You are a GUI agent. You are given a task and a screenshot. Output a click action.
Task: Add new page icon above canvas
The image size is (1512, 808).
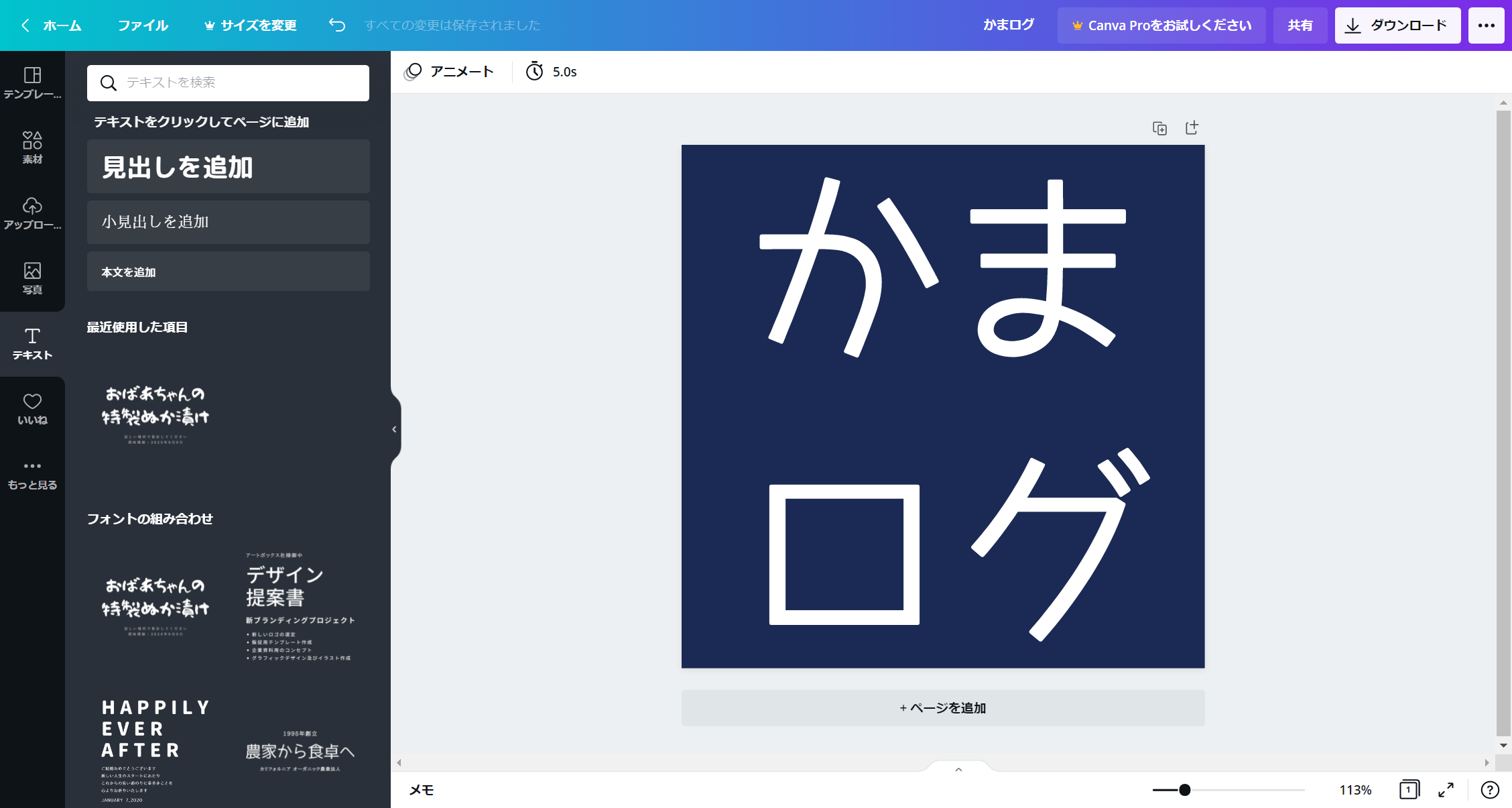1192,127
